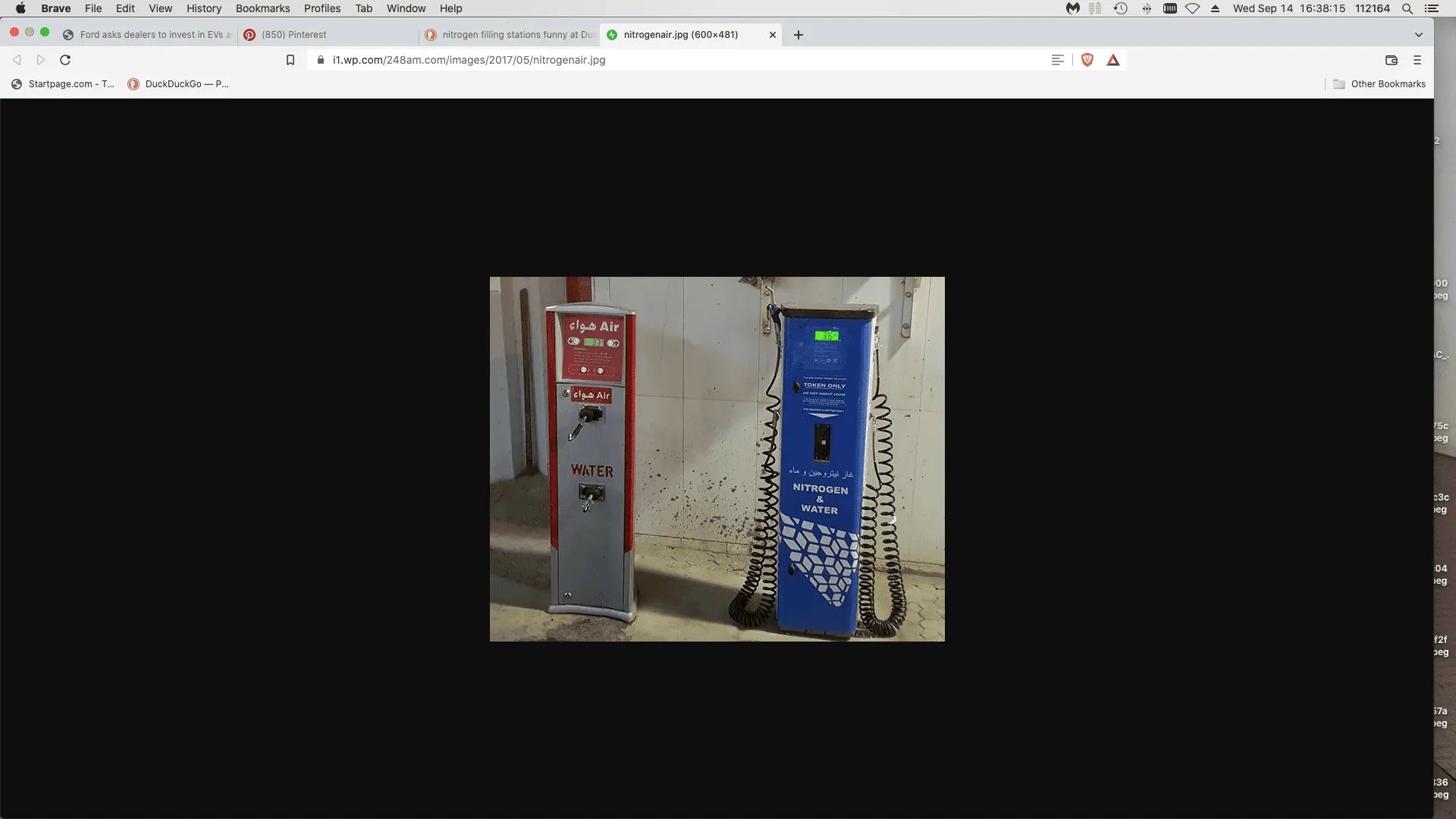The image size is (1456, 819).
Task: Click the 112164 menu bar text
Action: pos(1373,8)
